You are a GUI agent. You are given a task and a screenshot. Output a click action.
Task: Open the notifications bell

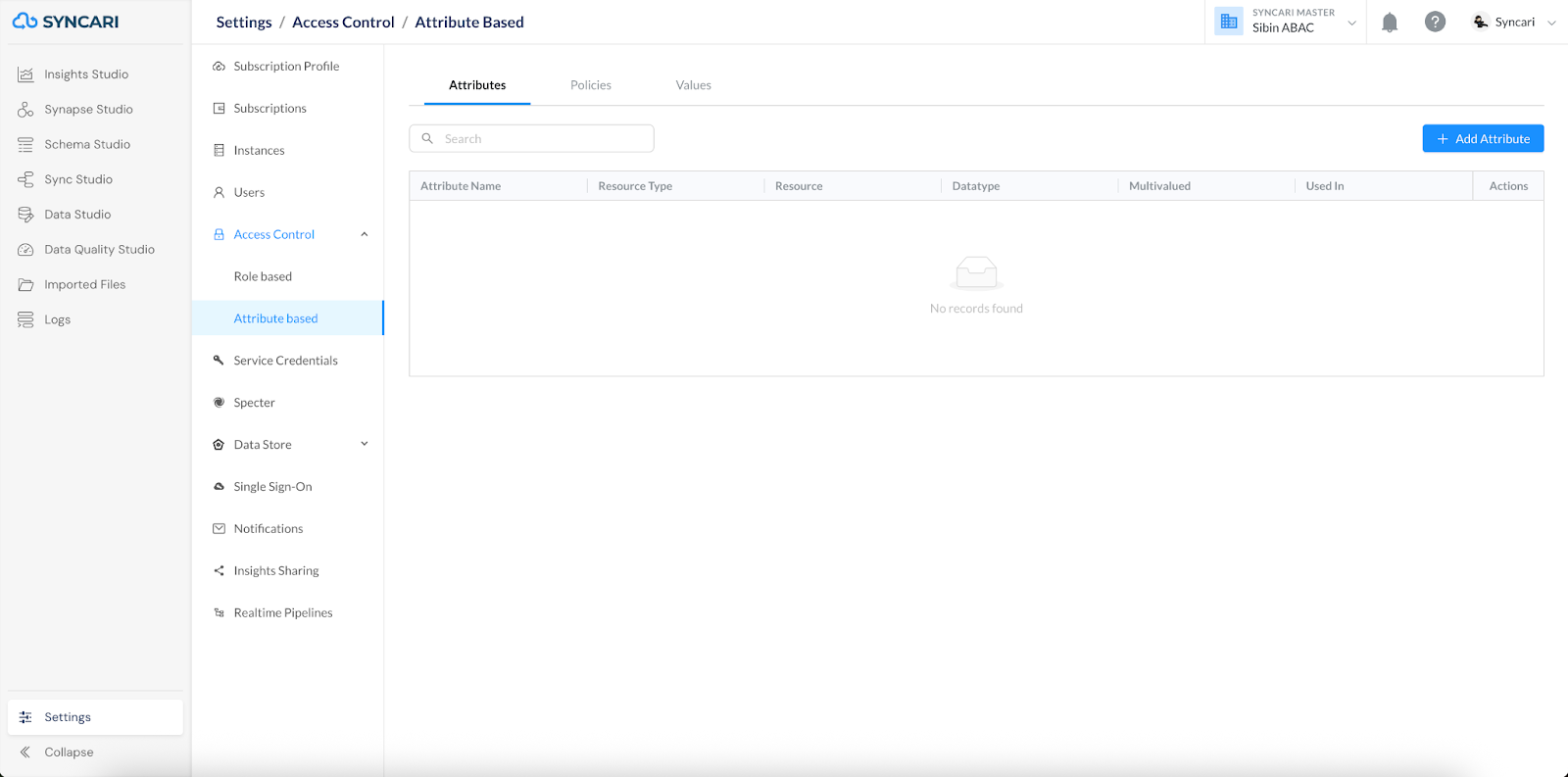pyautogui.click(x=1390, y=23)
